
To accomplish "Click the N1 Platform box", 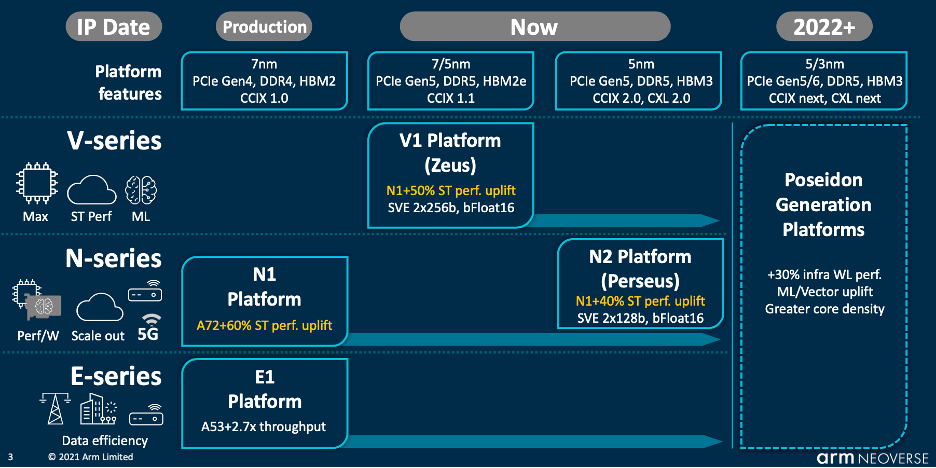I will [264, 303].
